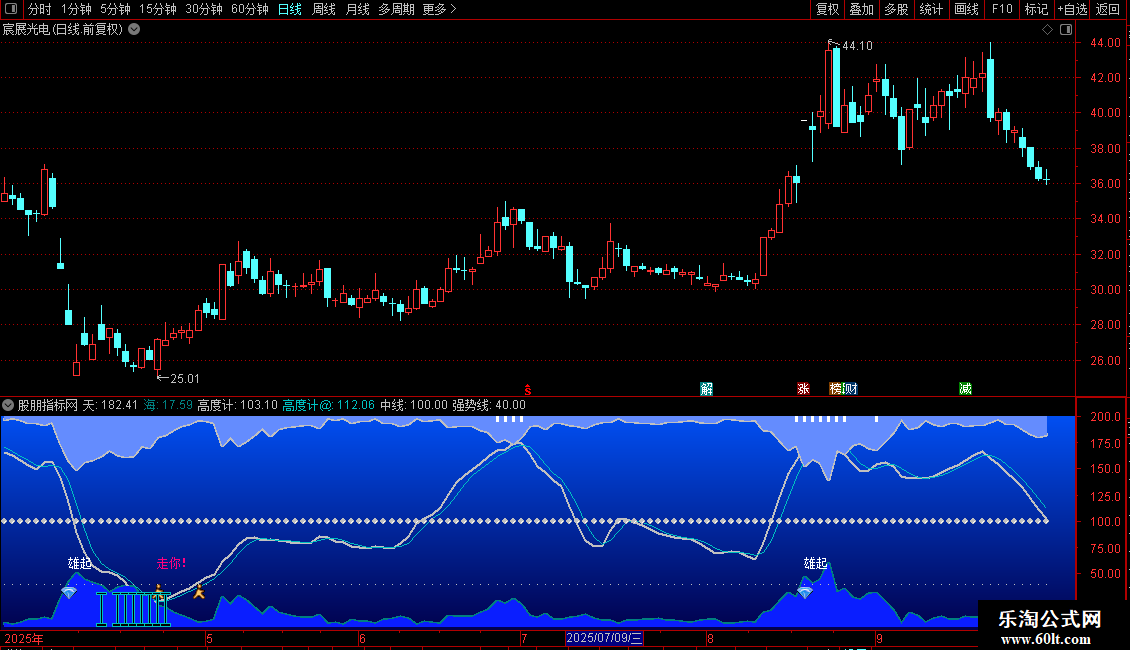1130x650 pixels.
Task: Expand the 股朋指标网 indicator dropdown
Action: point(8,405)
